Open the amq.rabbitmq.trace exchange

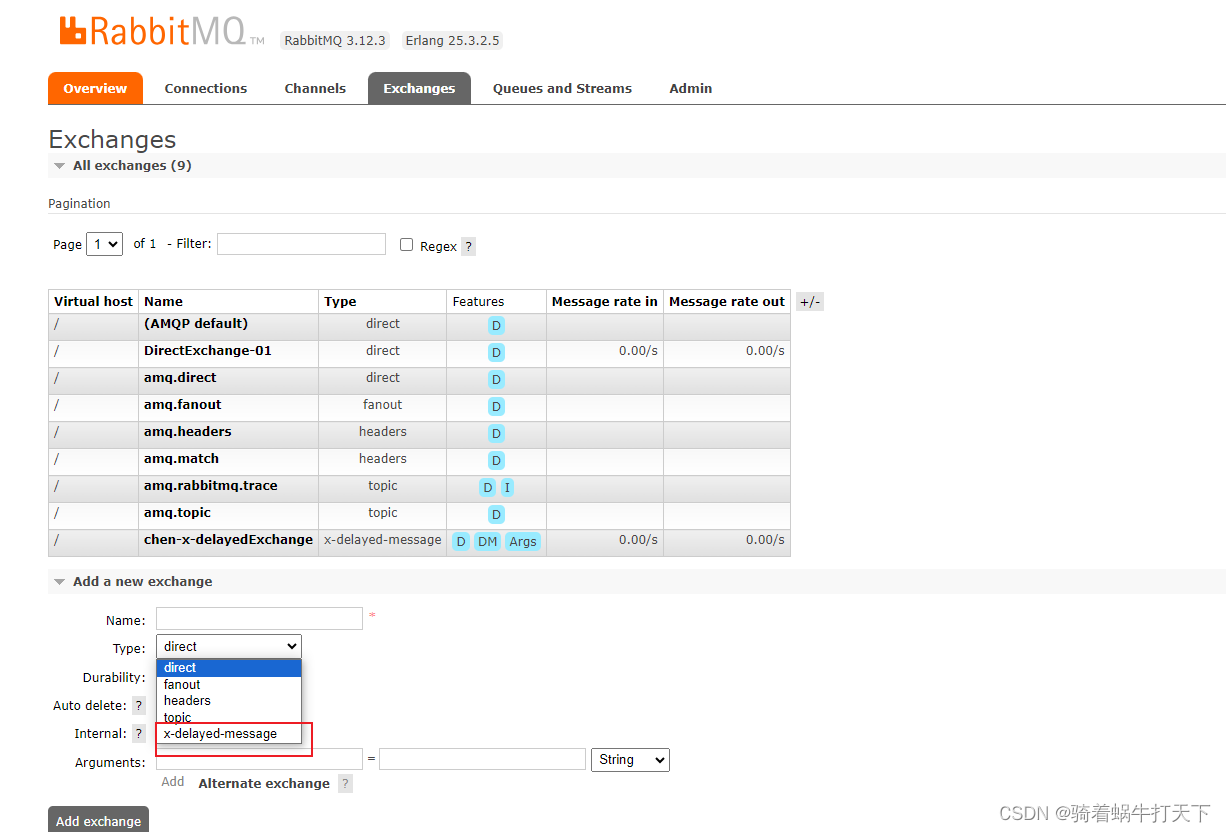[211, 486]
